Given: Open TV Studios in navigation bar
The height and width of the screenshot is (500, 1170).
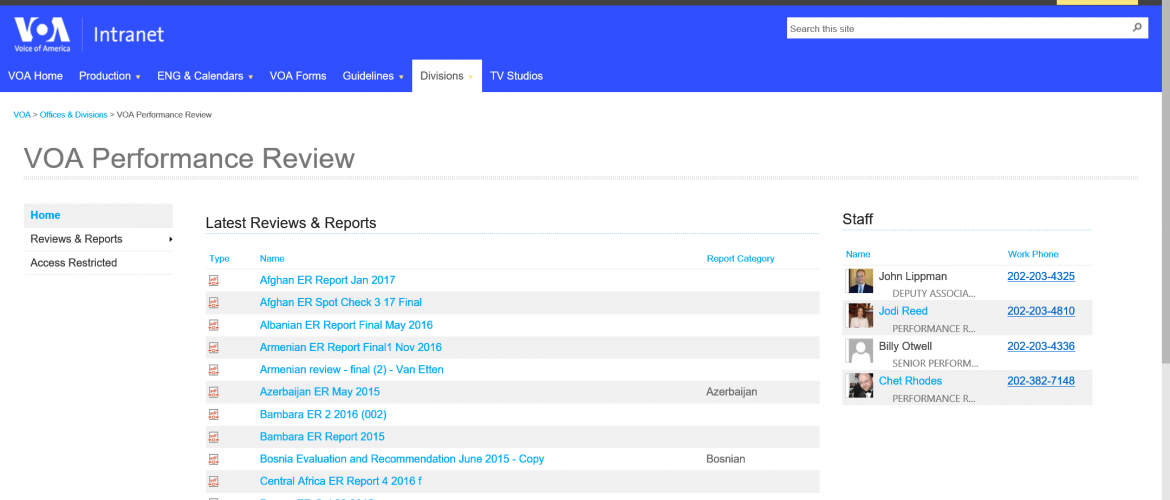Looking at the screenshot, I should (516, 76).
